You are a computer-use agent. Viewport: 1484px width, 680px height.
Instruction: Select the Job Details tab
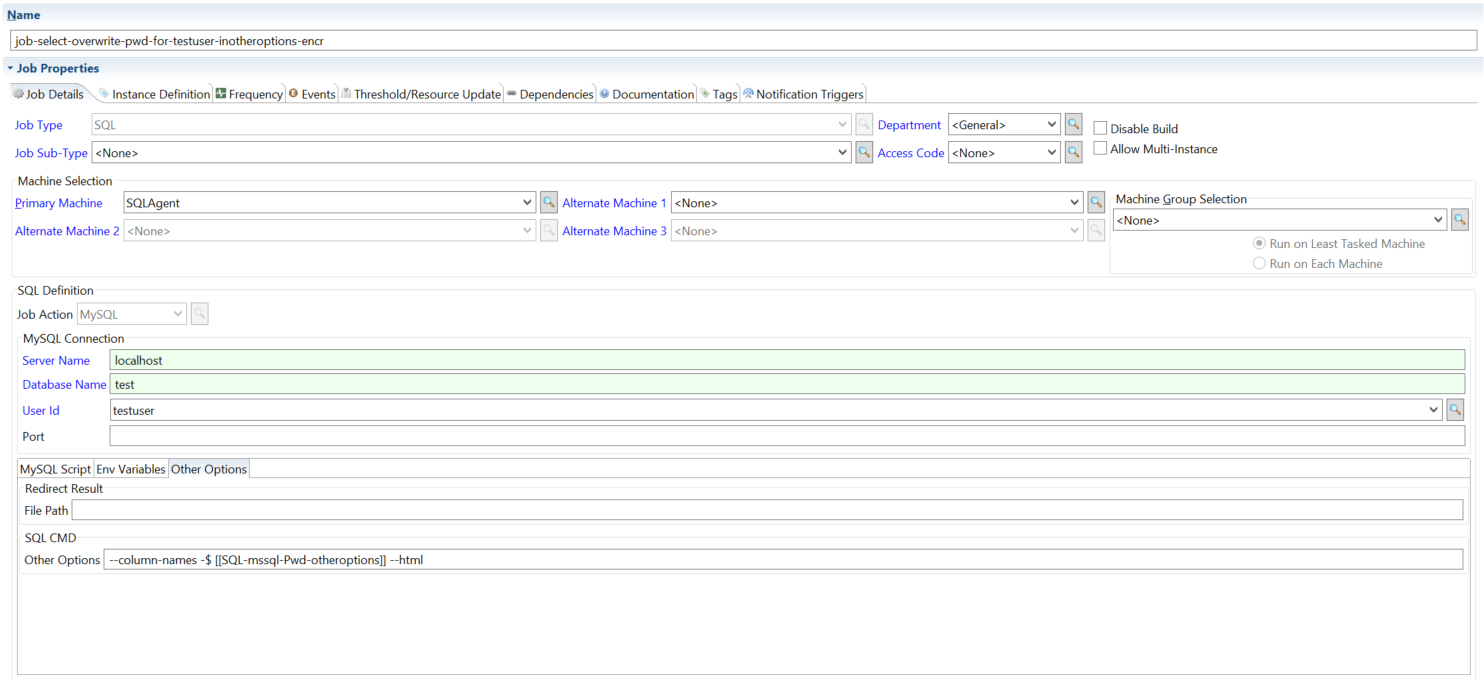[49, 94]
